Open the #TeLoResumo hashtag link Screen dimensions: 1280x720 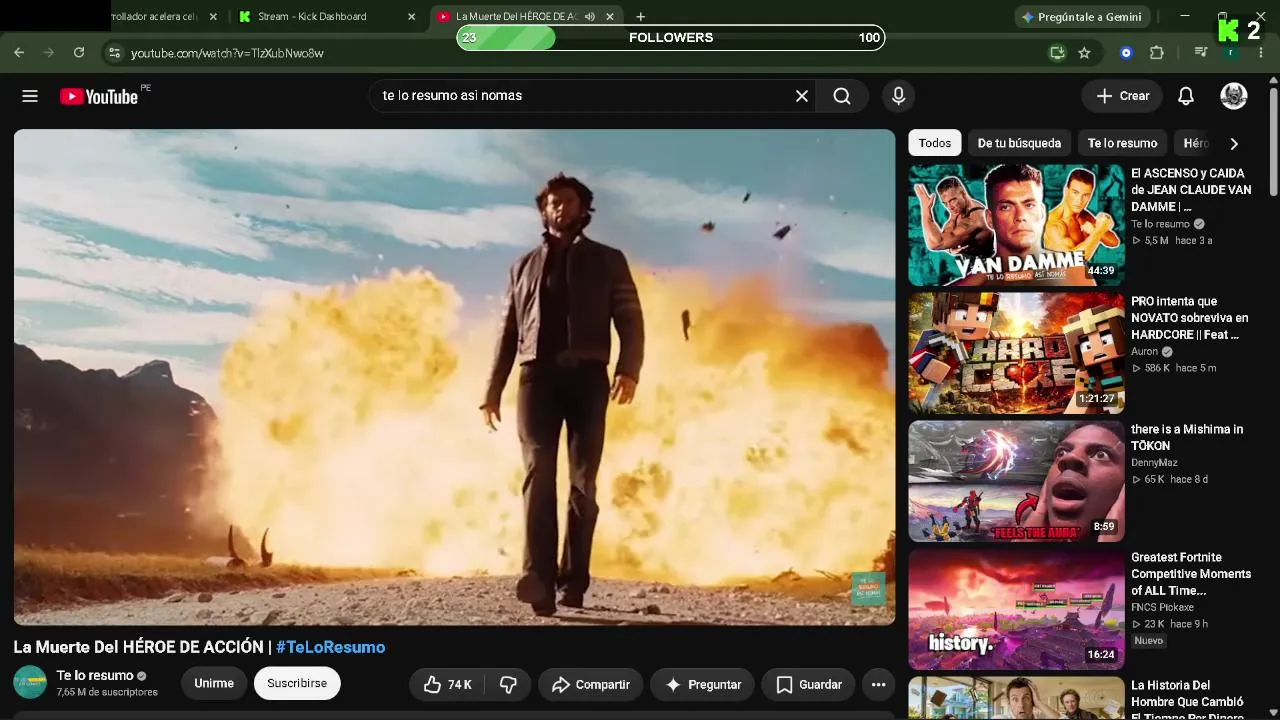(x=330, y=647)
